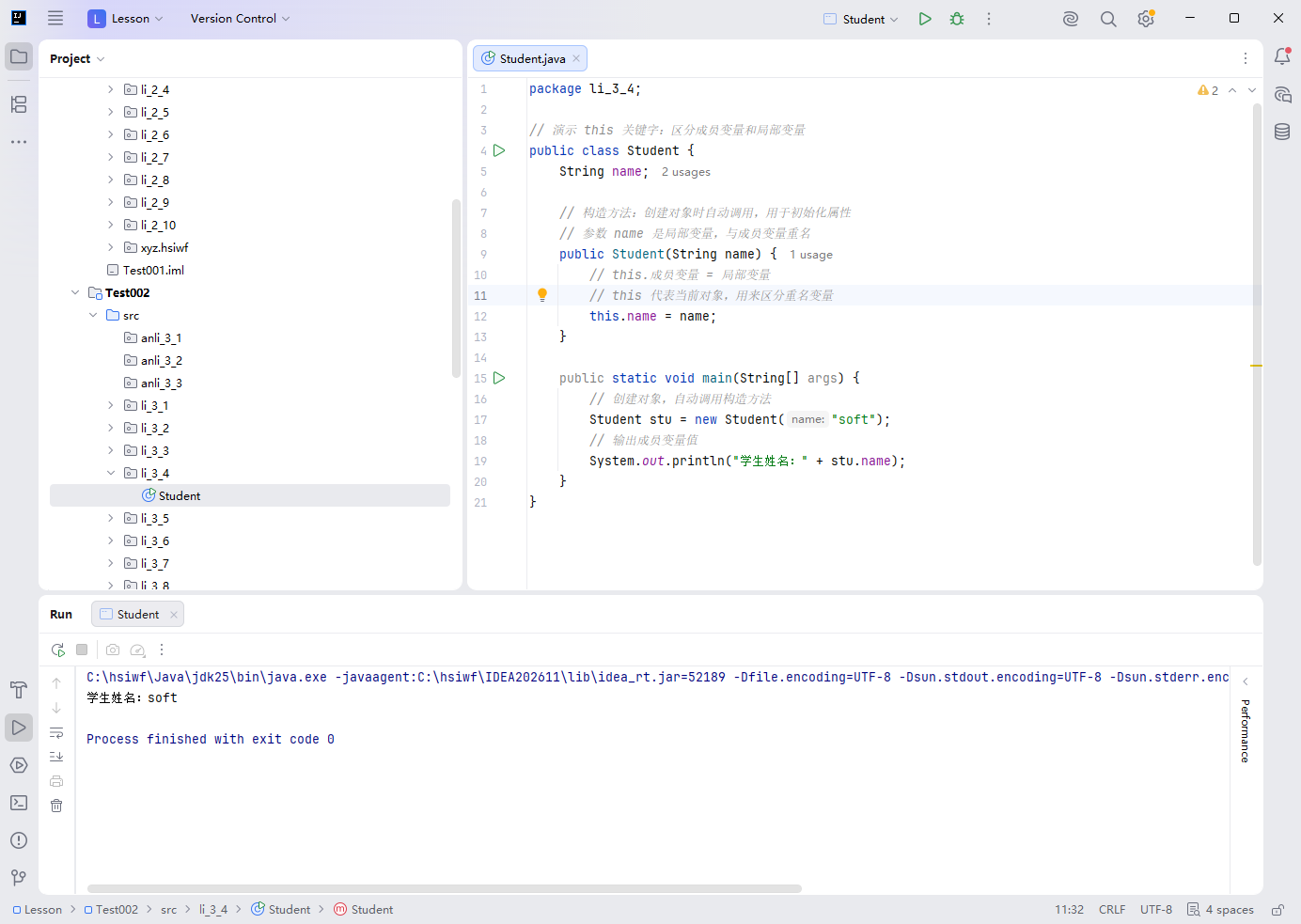Screen dimensions: 1301x924
Task: Close Student tab in Run panel
Action: (x=174, y=615)
